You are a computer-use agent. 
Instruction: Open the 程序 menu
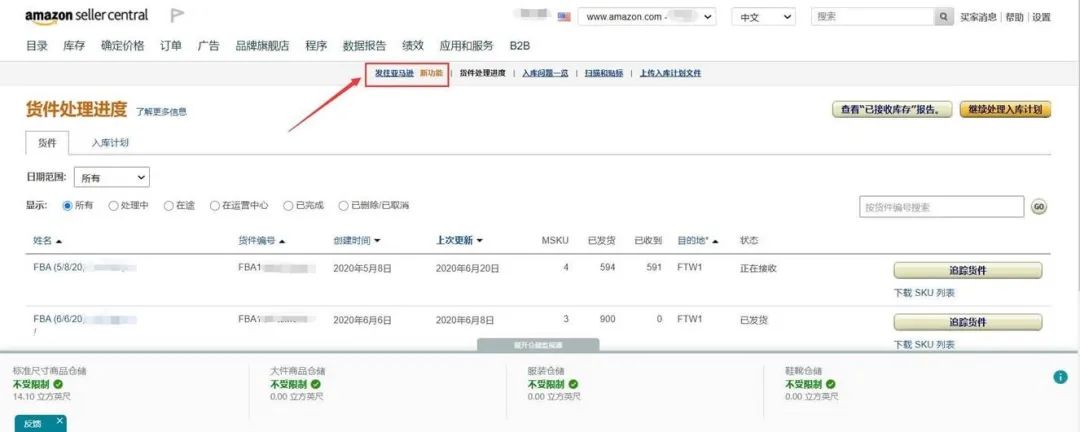point(316,46)
